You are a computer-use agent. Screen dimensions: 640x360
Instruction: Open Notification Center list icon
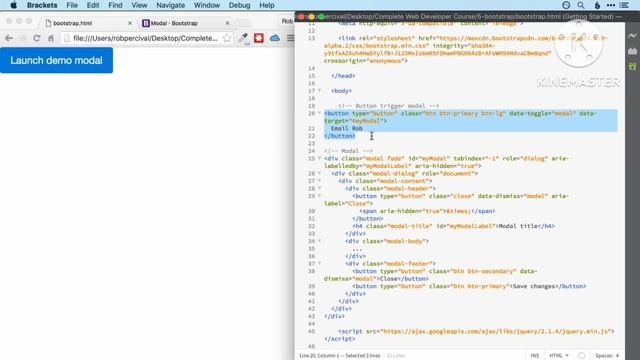[624, 5]
